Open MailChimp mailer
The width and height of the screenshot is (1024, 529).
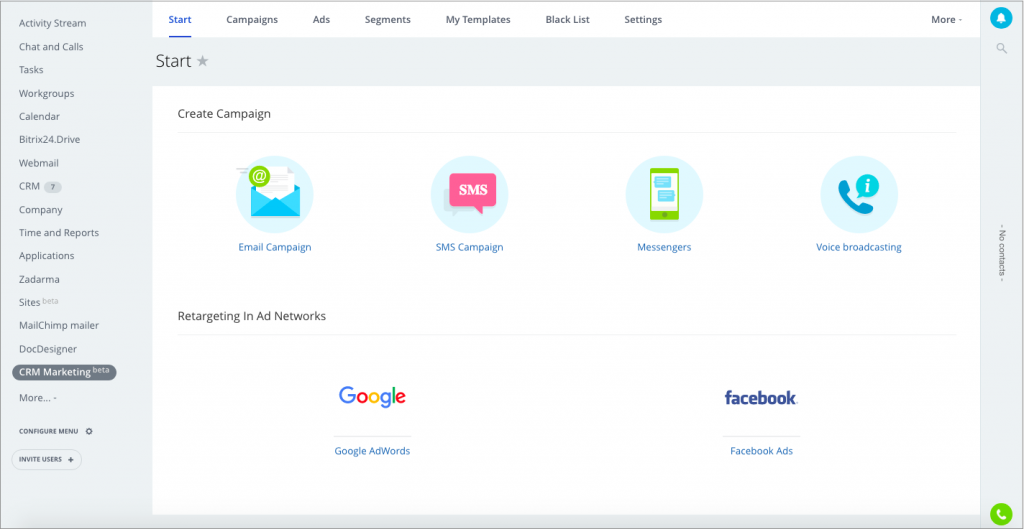coord(59,325)
